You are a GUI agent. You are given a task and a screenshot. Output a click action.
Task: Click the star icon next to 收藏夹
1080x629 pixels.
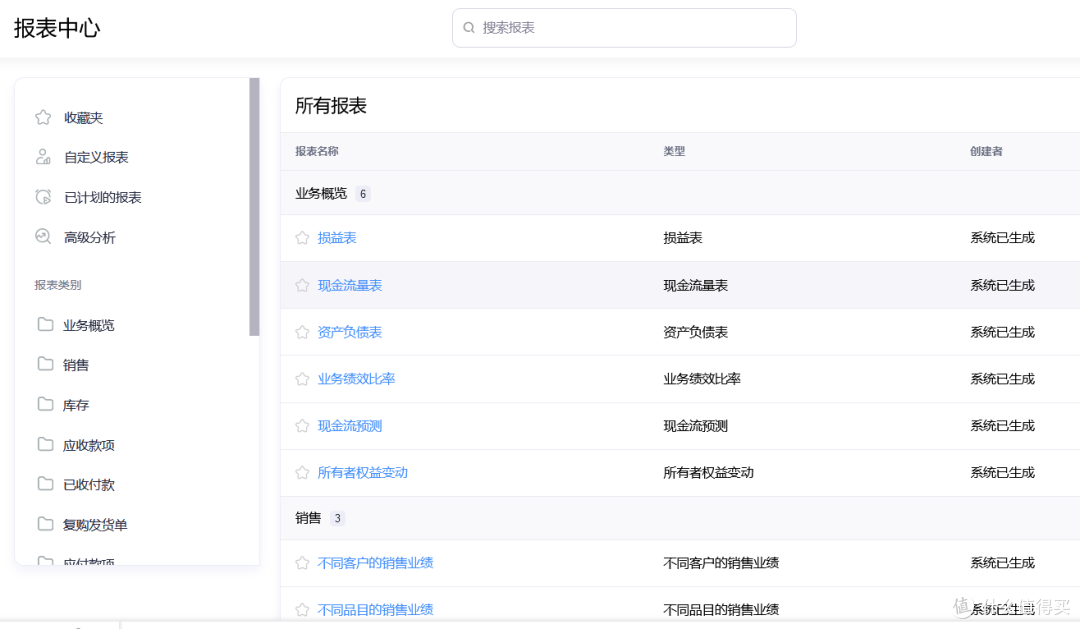pos(43,117)
